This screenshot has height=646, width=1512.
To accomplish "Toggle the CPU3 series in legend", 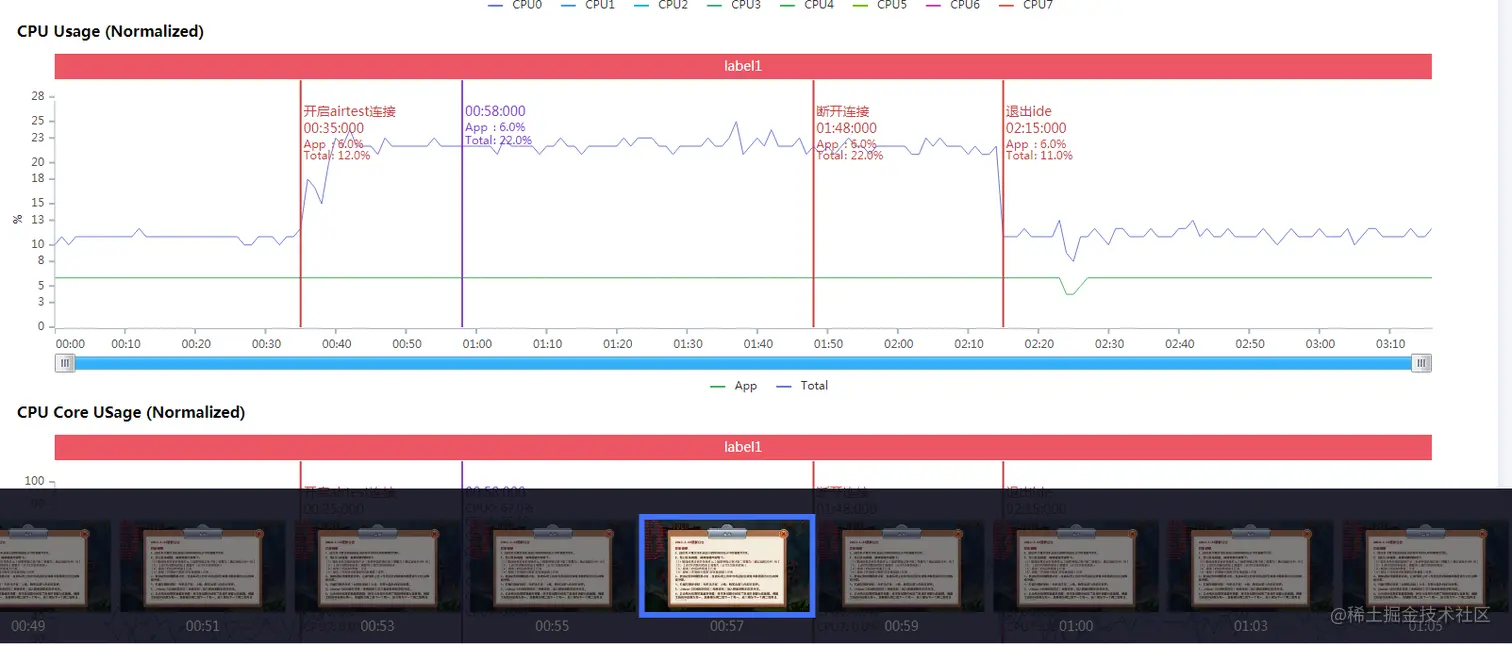I will [733, 5].
